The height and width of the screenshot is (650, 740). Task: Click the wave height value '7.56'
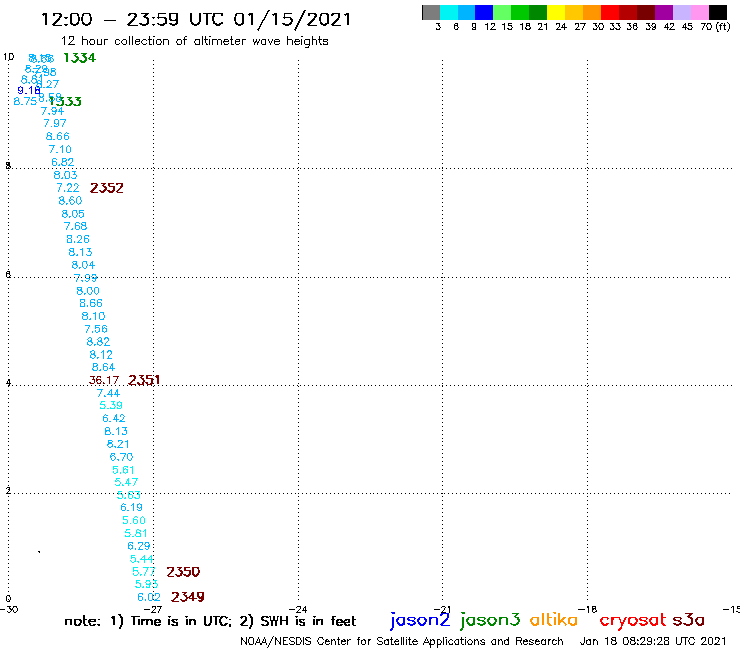point(96,329)
